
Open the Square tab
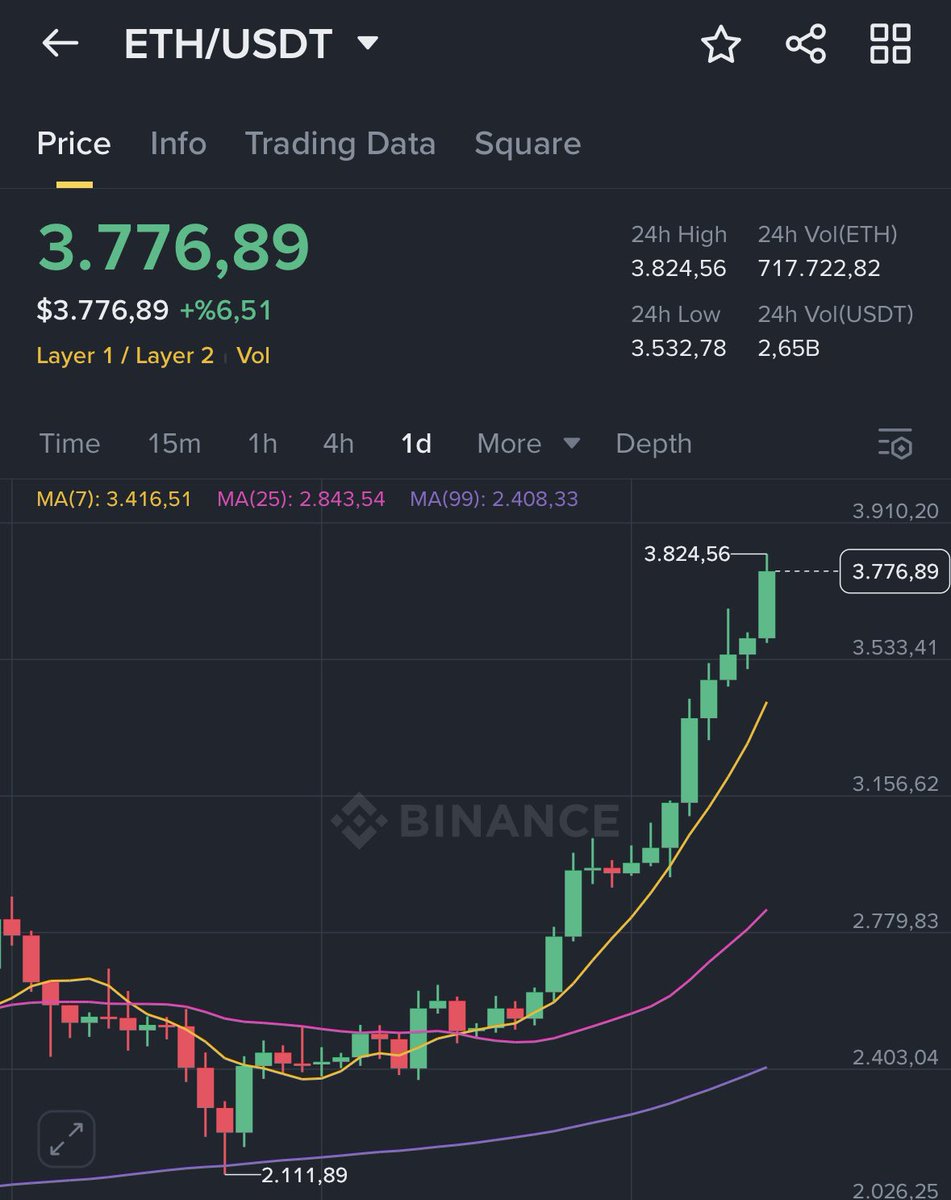pos(528,143)
